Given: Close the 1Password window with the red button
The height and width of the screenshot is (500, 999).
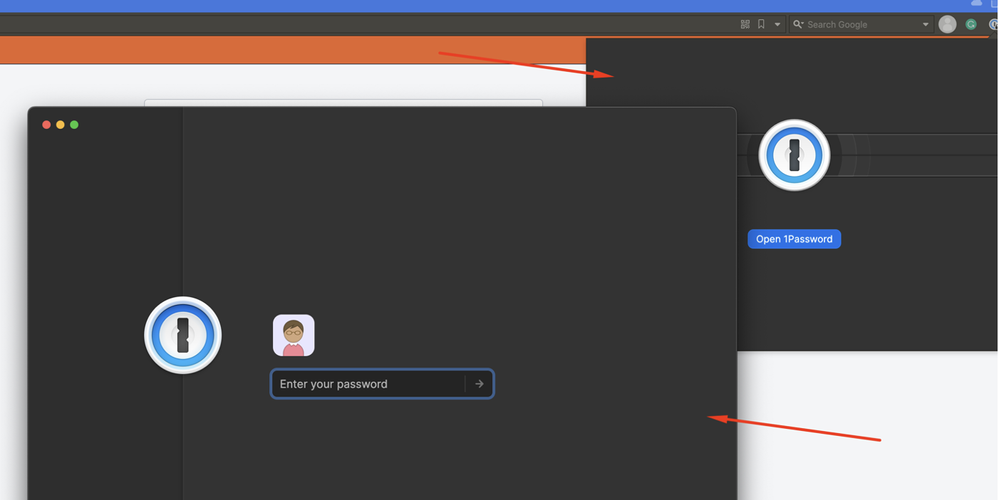Looking at the screenshot, I should 46,125.
